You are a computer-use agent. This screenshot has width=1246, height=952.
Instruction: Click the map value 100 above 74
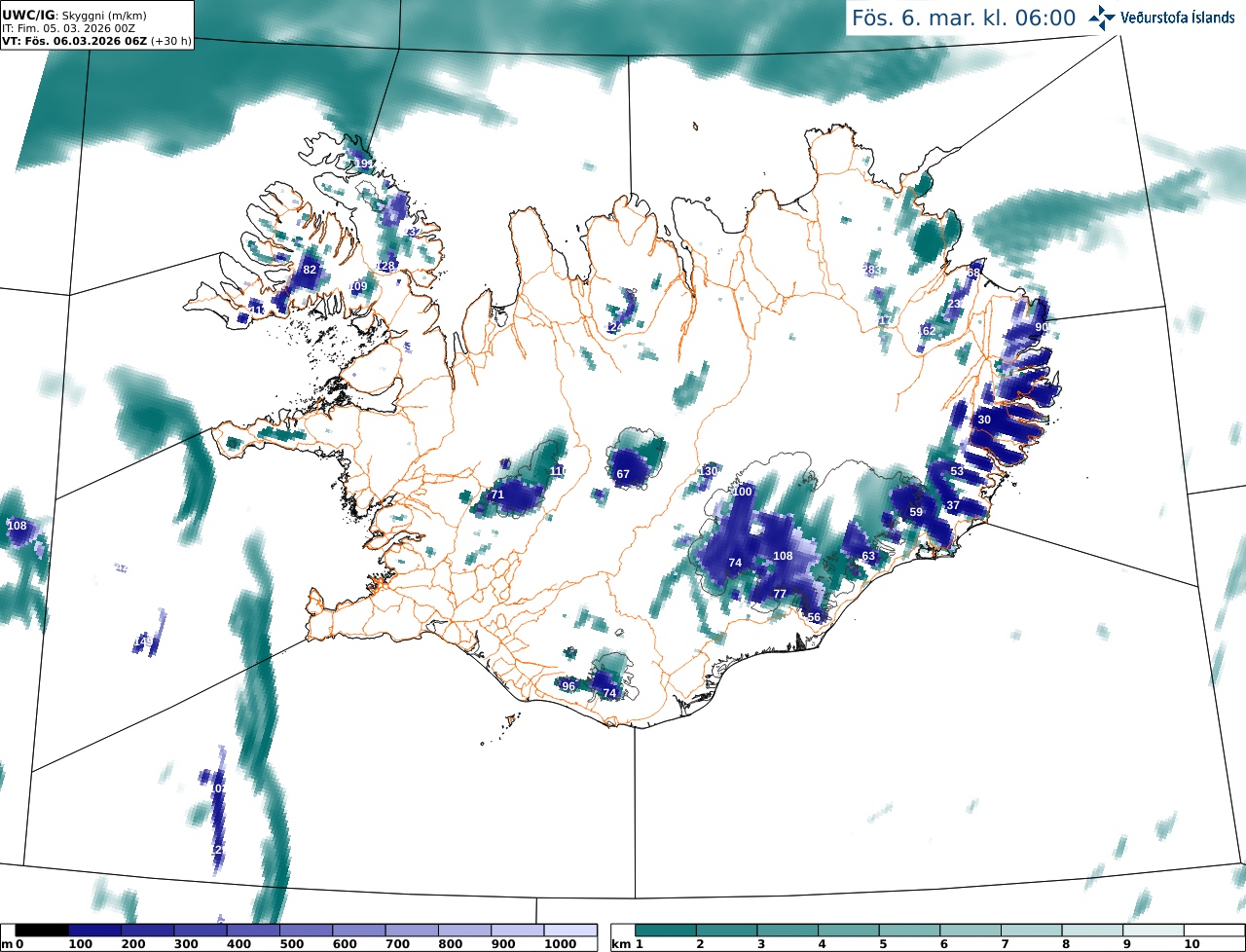(743, 492)
